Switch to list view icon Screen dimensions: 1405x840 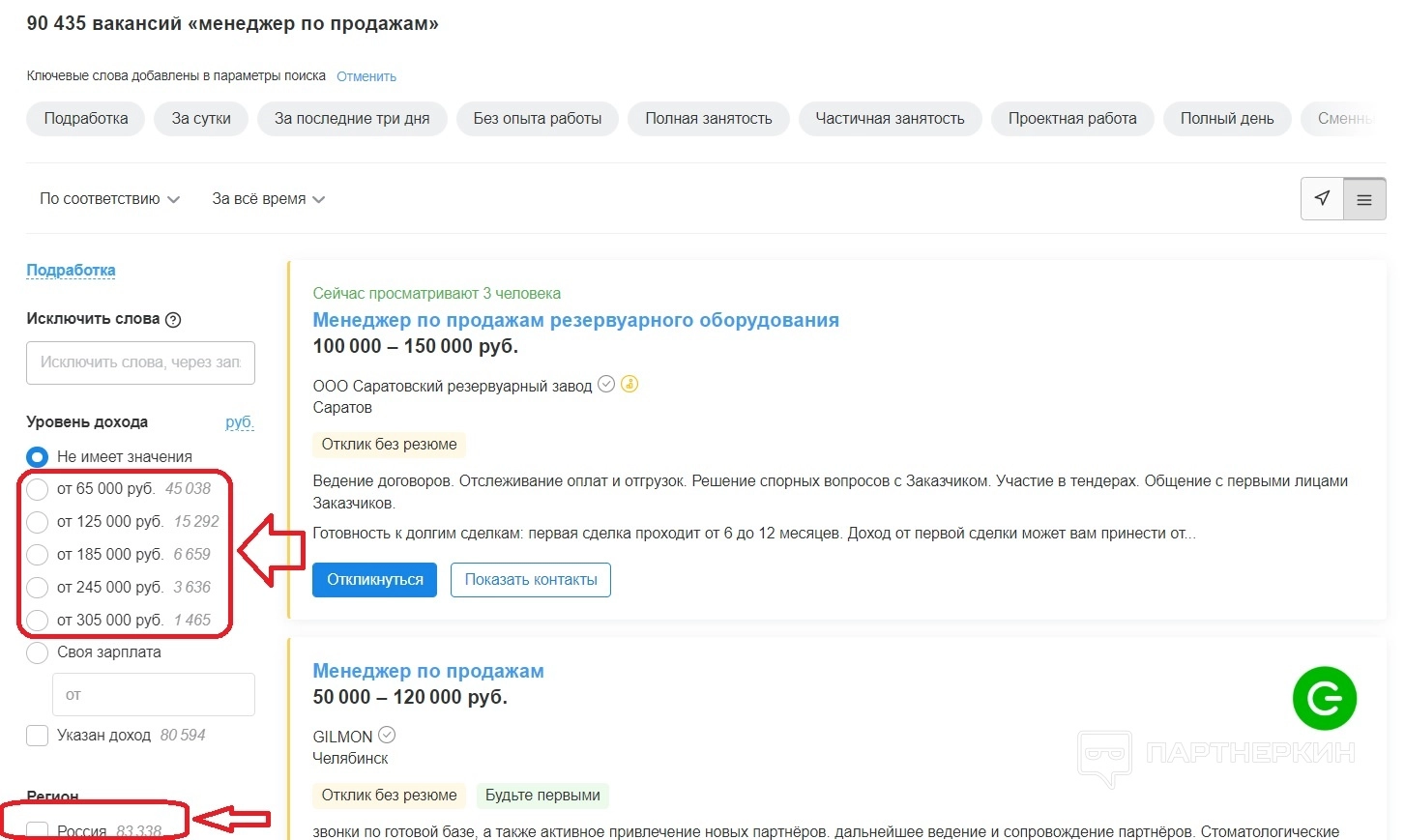click(x=1364, y=200)
